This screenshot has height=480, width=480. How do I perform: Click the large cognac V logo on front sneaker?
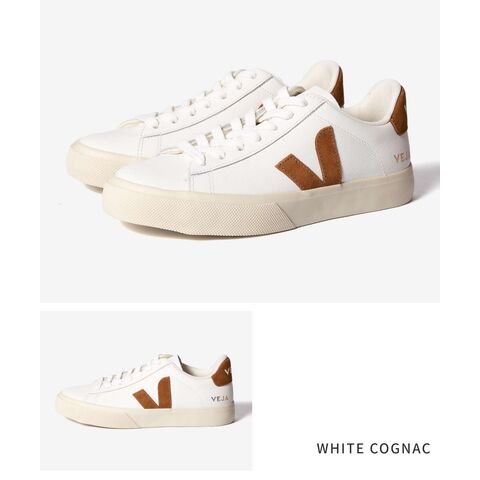[x=309, y=159]
